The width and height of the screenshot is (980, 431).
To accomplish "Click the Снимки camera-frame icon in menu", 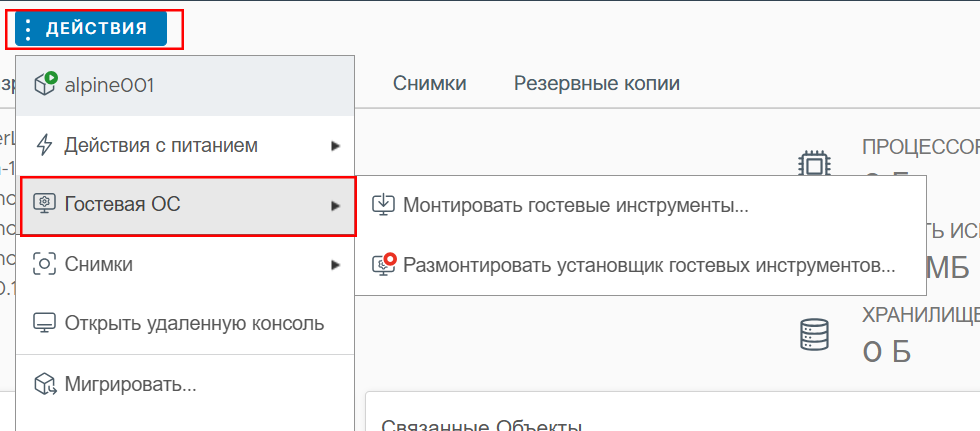I will [44, 265].
